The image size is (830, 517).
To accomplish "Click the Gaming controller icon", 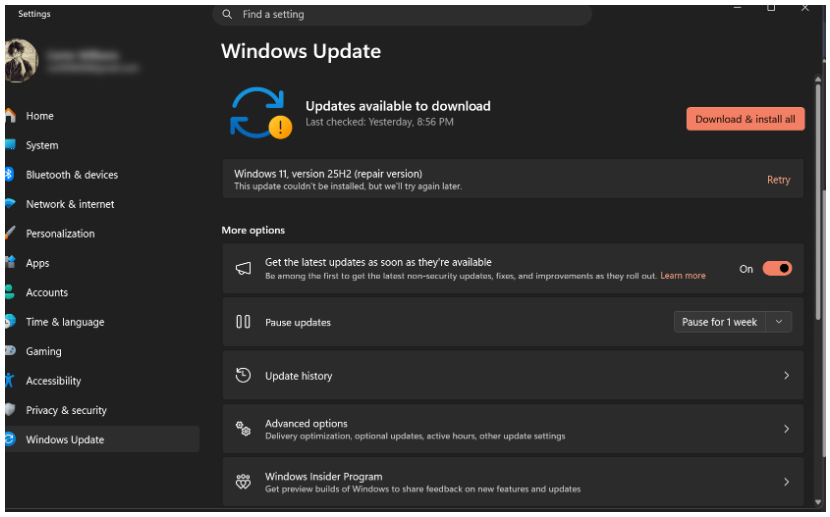I will [x=10, y=350].
